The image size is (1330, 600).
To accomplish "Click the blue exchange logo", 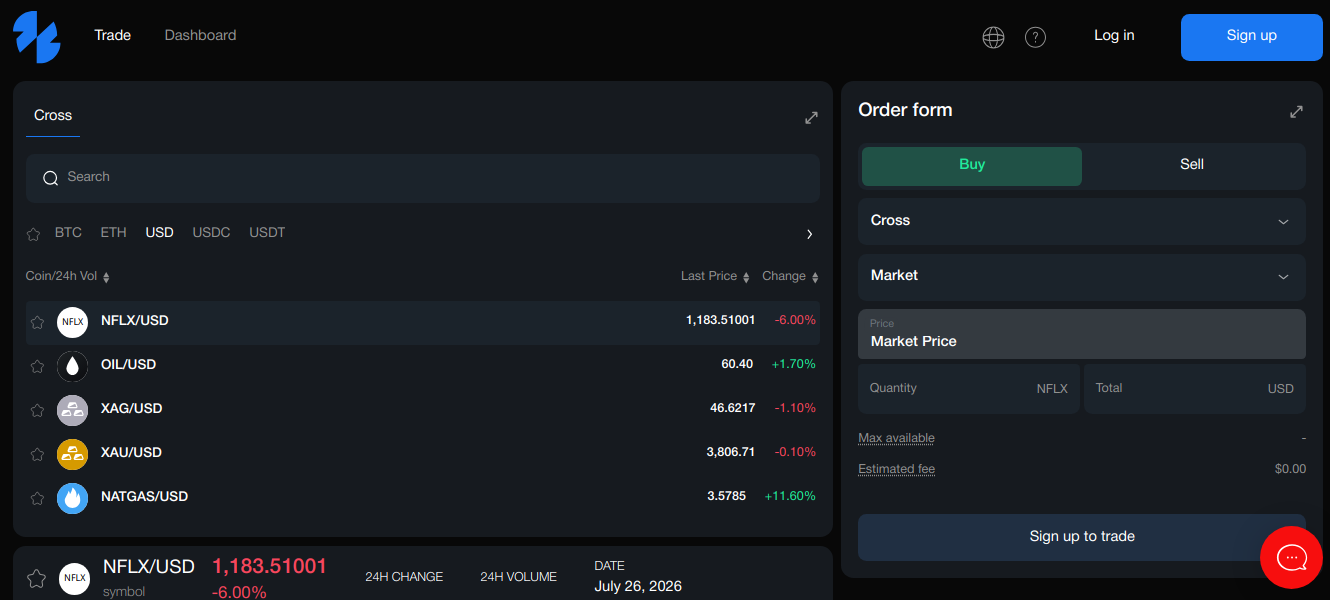I will click(x=37, y=37).
